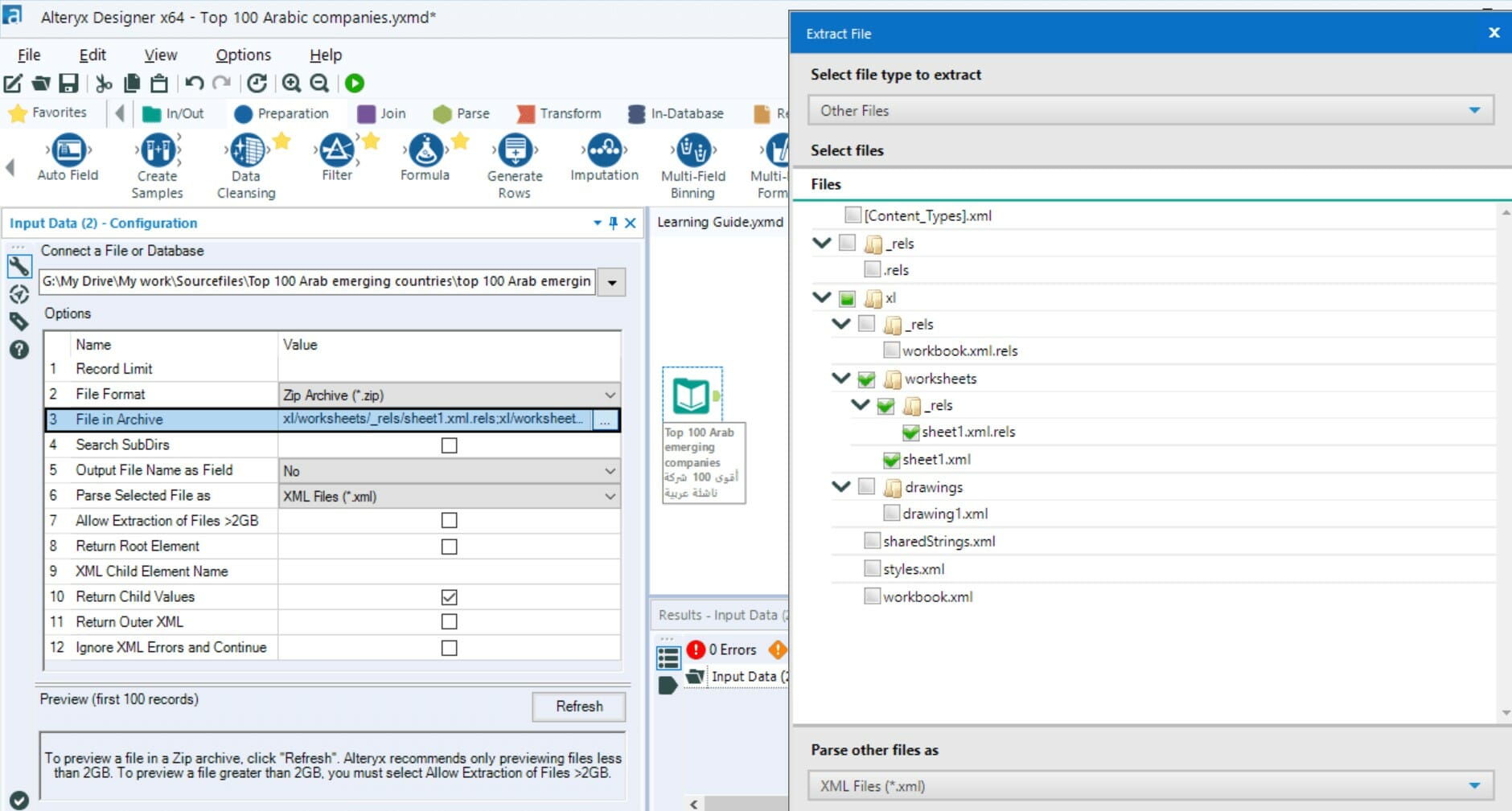Image resolution: width=1512 pixels, height=811 pixels.
Task: Check the sharedStrings.xml file
Action: [x=872, y=541]
